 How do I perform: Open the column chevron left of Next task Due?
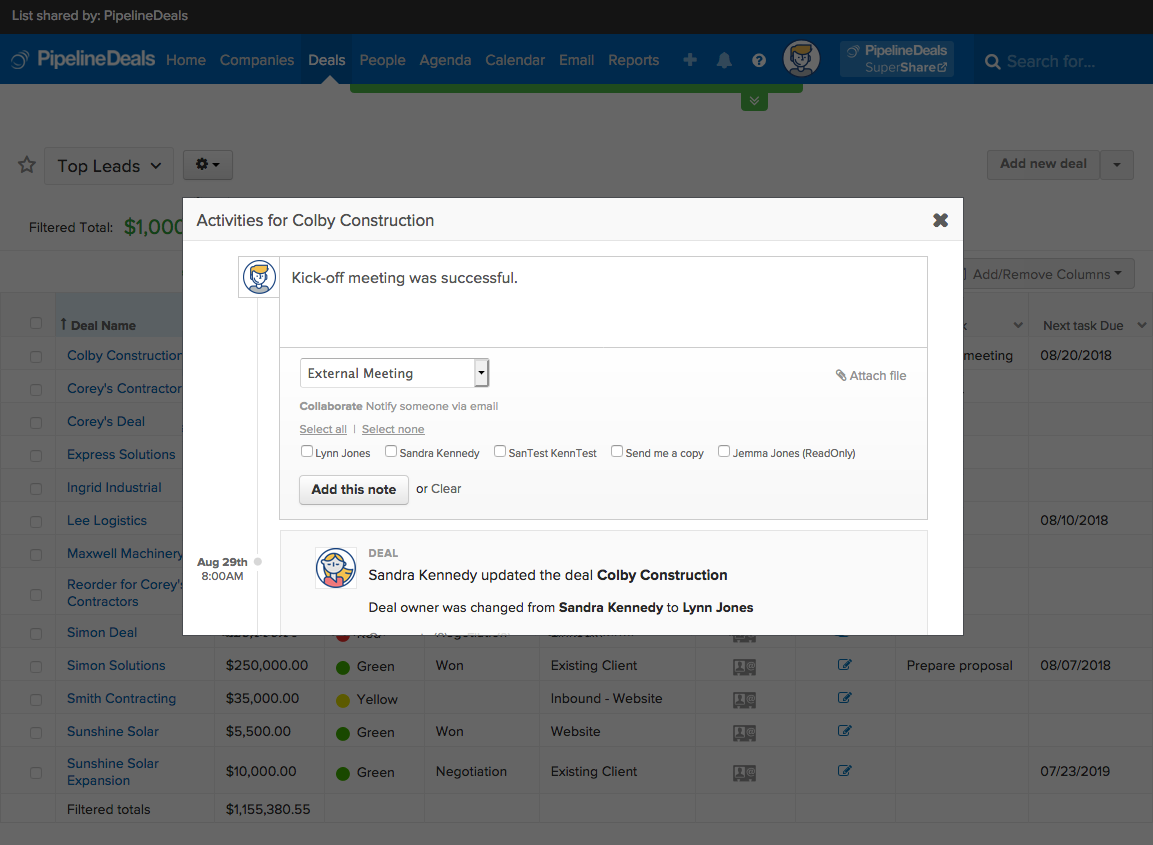(x=1018, y=325)
